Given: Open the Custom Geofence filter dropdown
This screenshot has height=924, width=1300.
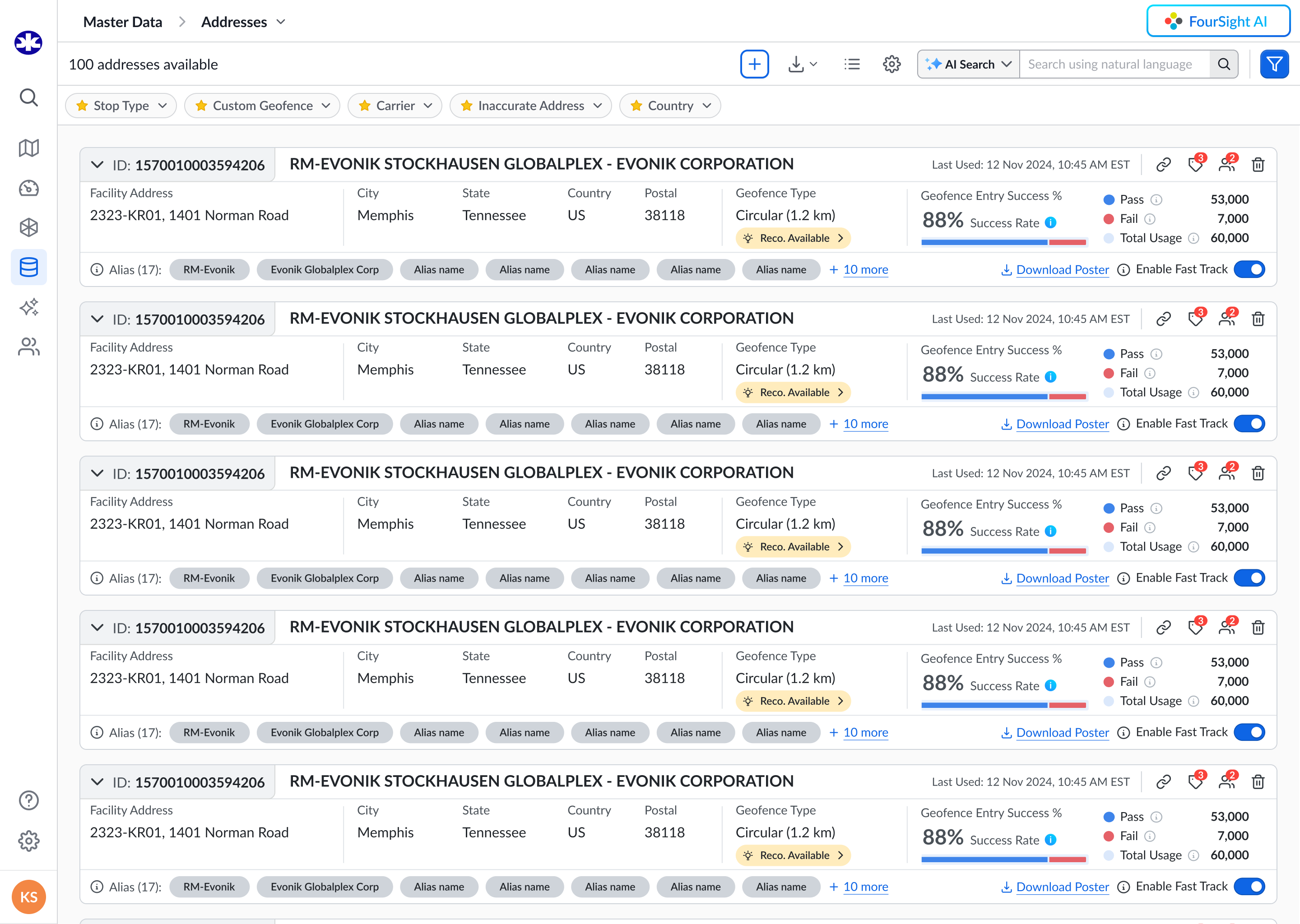Looking at the screenshot, I should (262, 106).
